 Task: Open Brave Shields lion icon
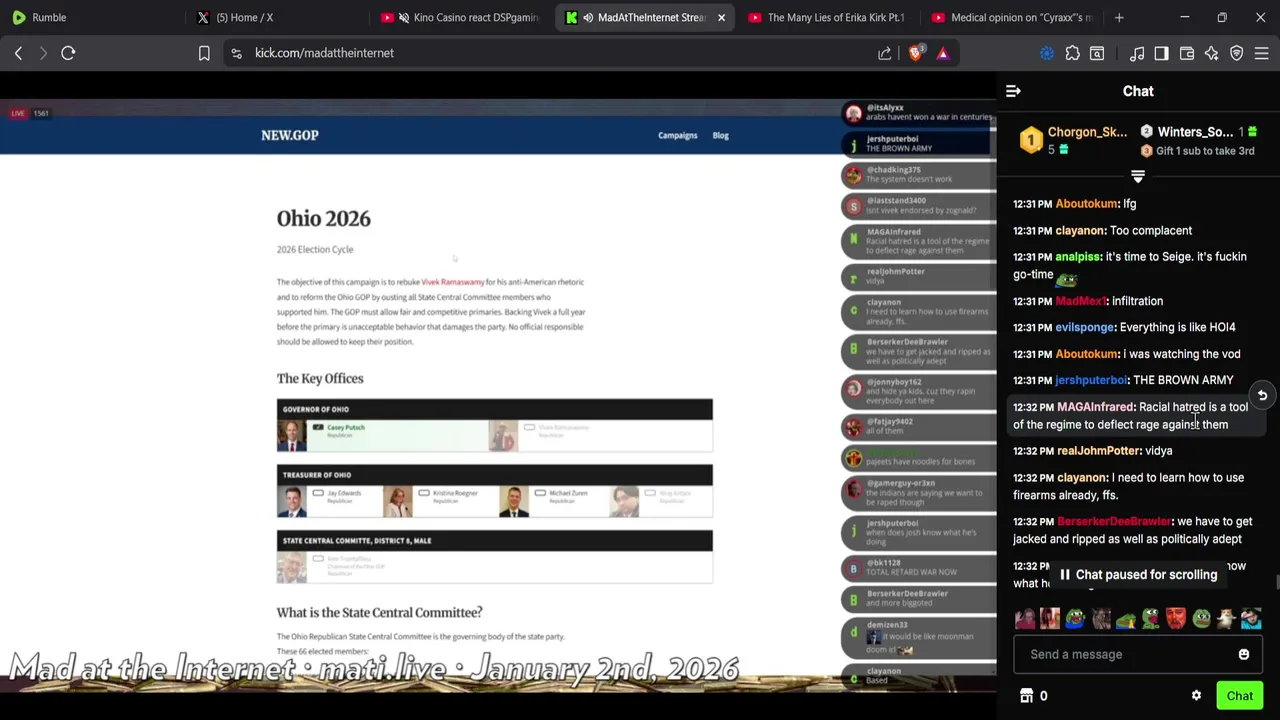point(916,53)
